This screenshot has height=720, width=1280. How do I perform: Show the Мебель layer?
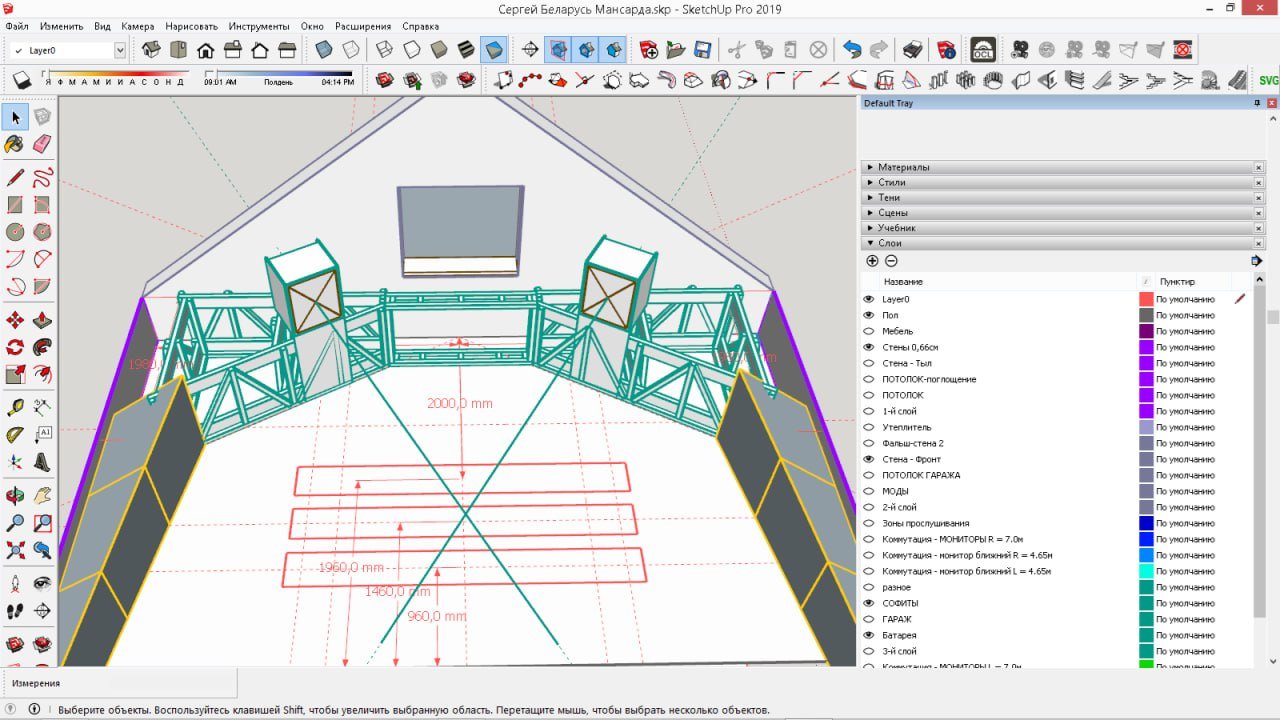868,331
